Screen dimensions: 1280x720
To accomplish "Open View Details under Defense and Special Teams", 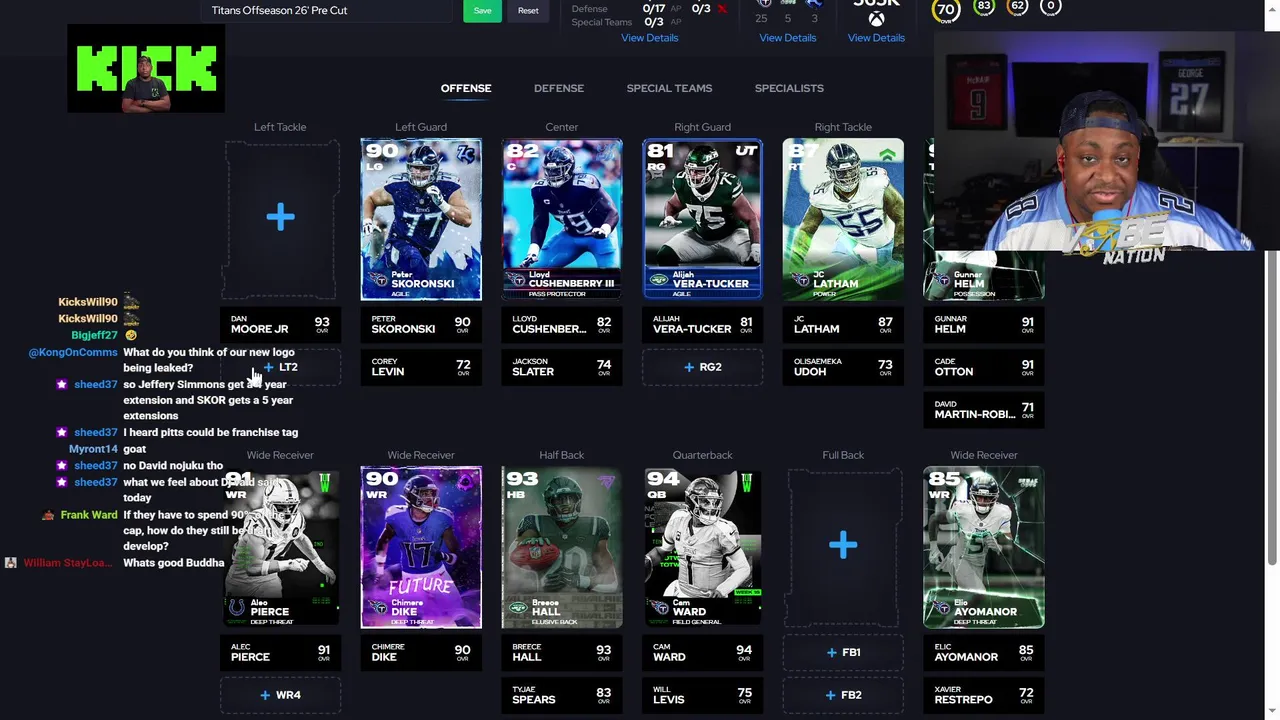I will click(x=649, y=38).
